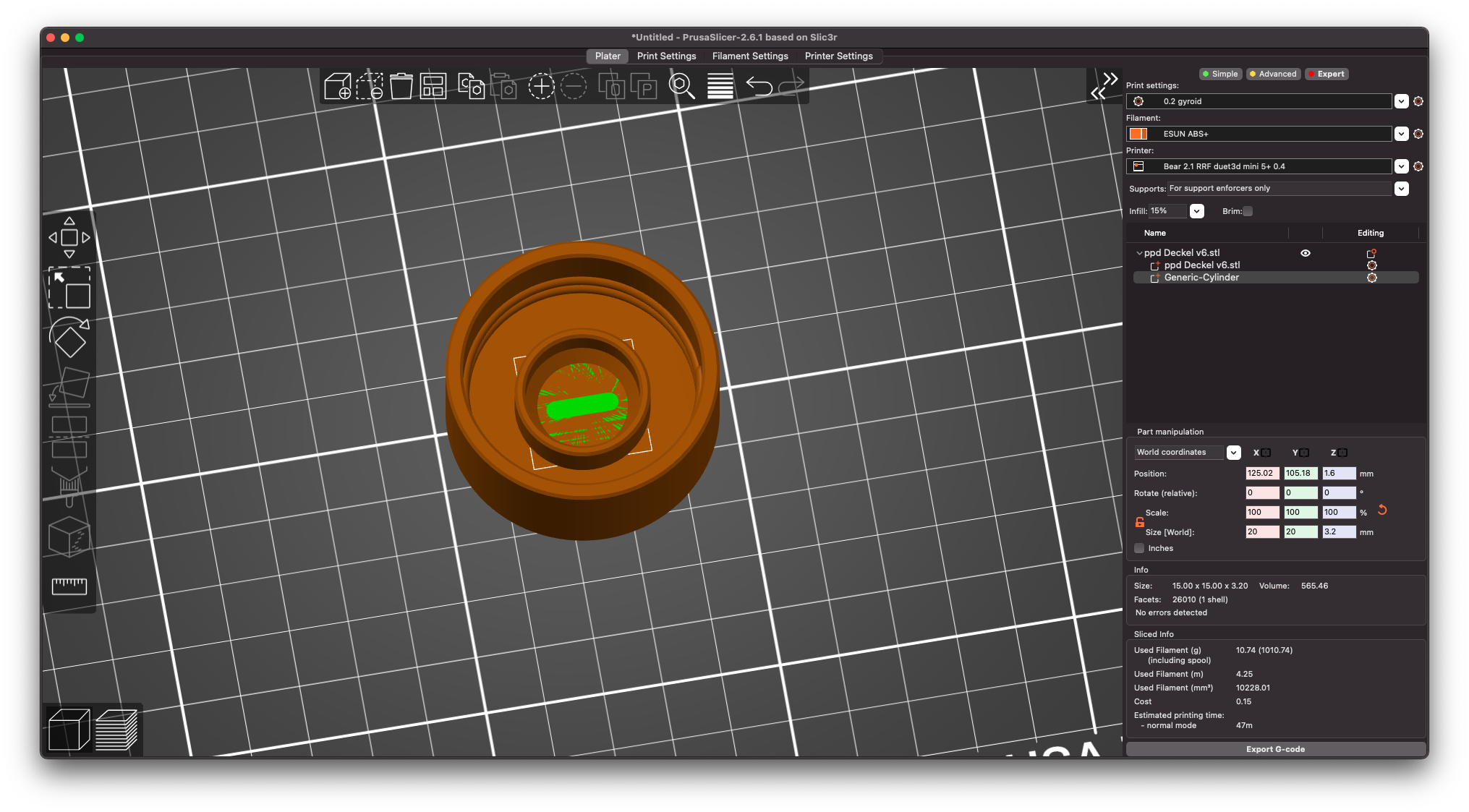
Task: Toggle visibility eye for ppd Deckel v6.stl
Action: [1305, 253]
